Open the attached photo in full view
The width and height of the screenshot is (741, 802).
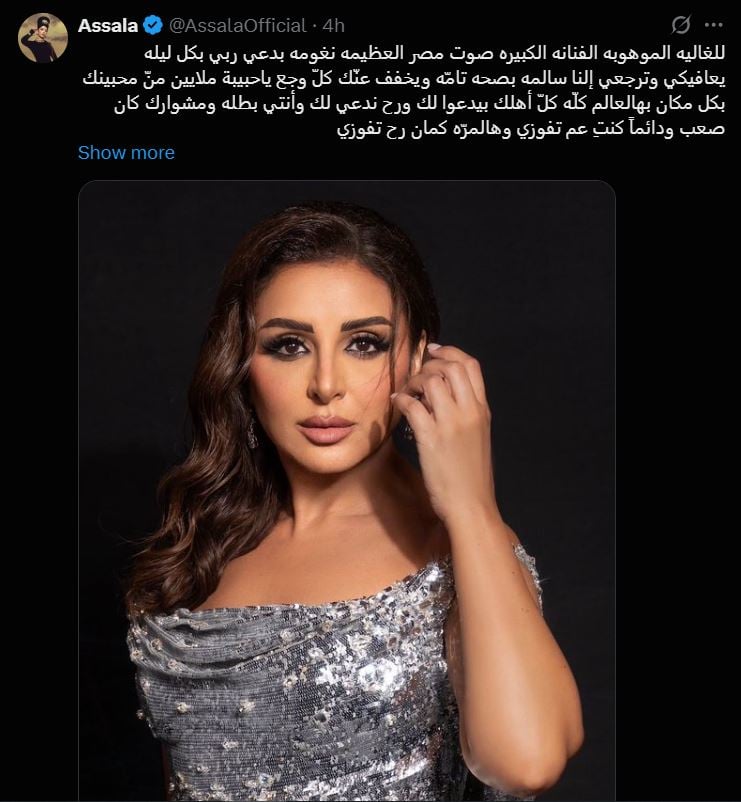coord(347,491)
